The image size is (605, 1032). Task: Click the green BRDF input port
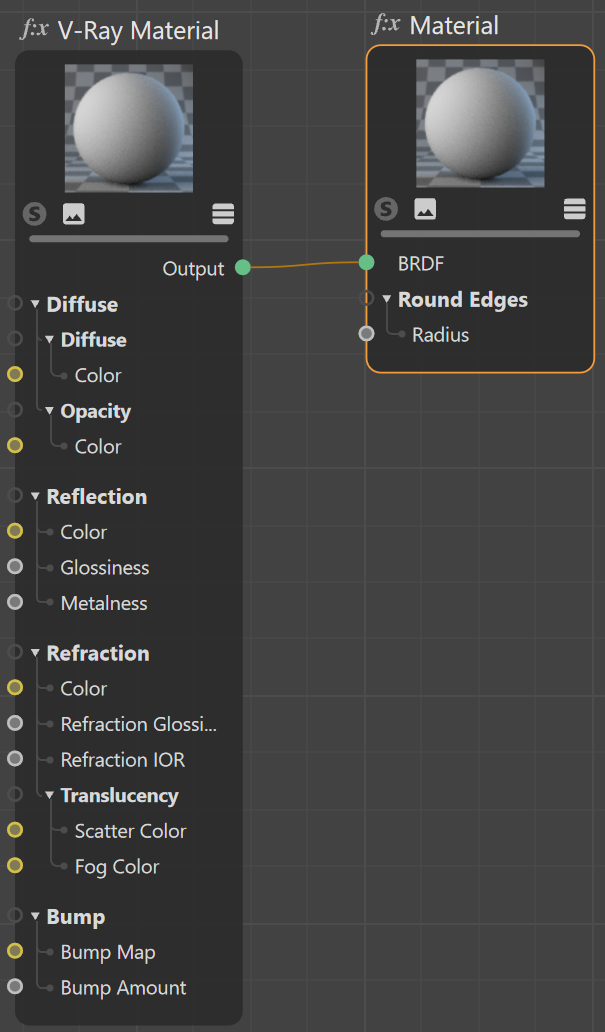point(367,263)
